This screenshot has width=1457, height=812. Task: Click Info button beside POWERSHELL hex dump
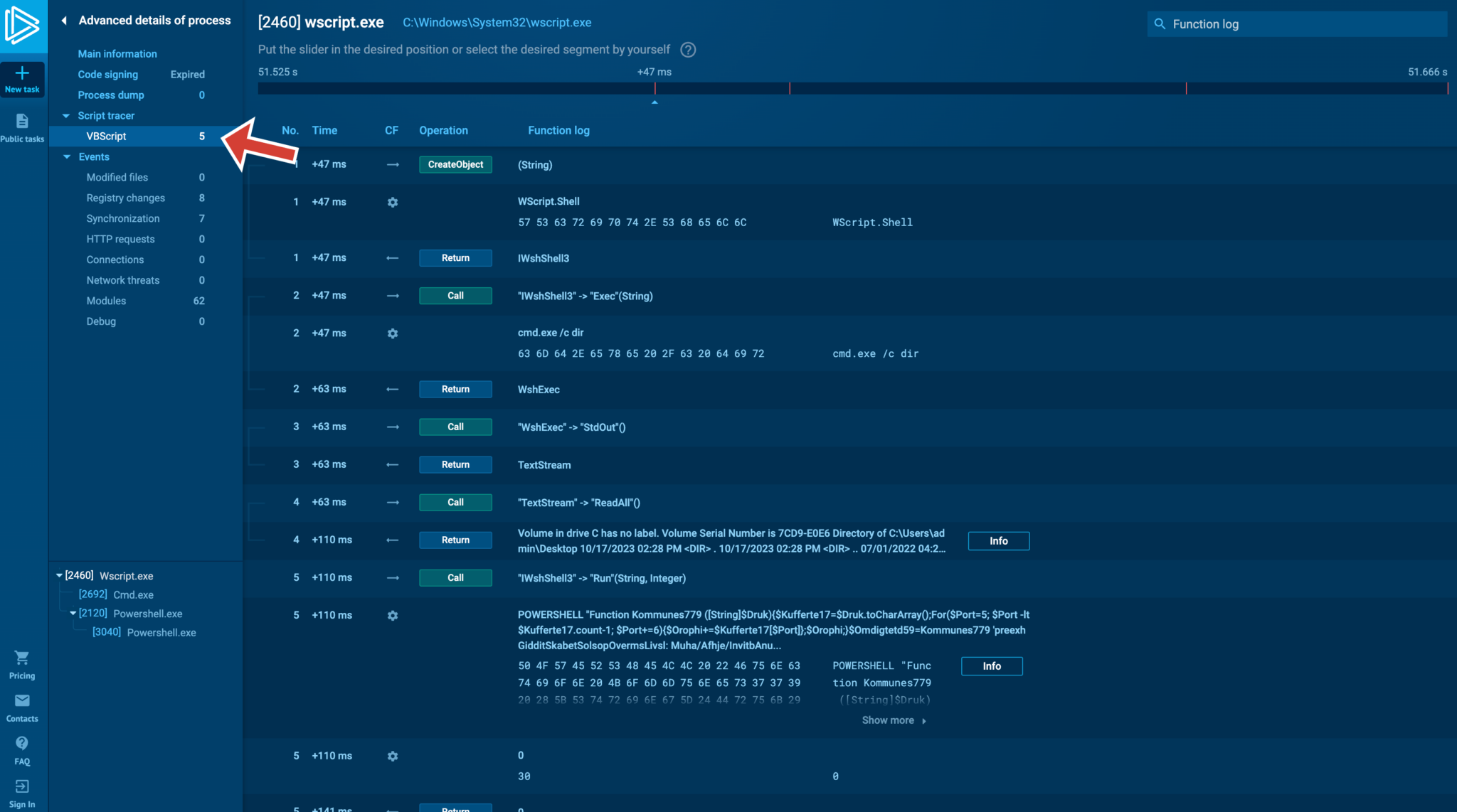point(992,666)
